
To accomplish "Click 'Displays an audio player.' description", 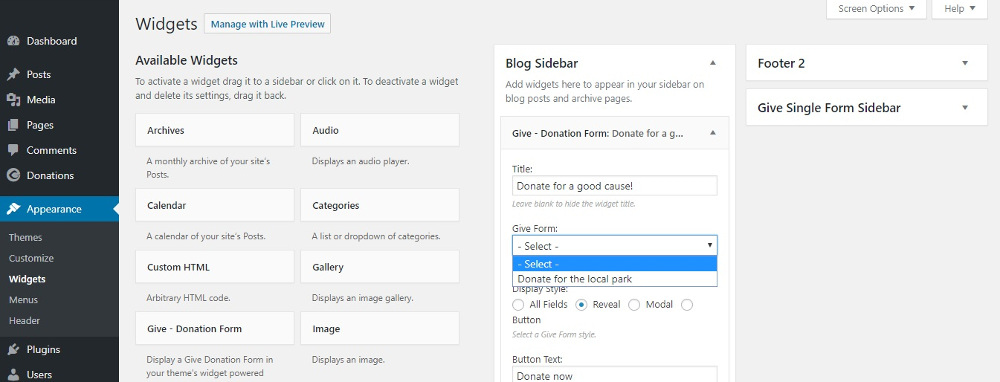I will point(360,161).
